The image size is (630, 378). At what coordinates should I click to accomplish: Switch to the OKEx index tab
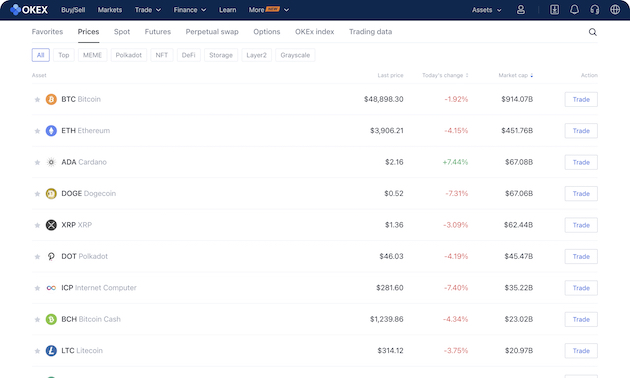pyautogui.click(x=314, y=32)
